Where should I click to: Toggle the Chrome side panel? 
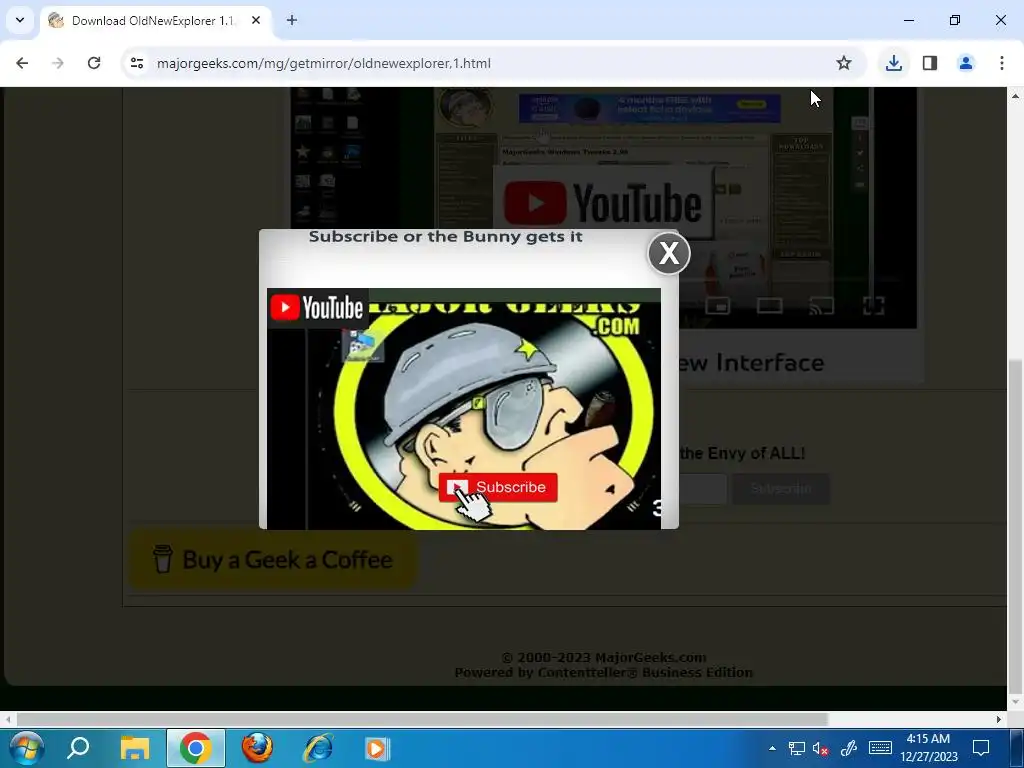tap(930, 63)
